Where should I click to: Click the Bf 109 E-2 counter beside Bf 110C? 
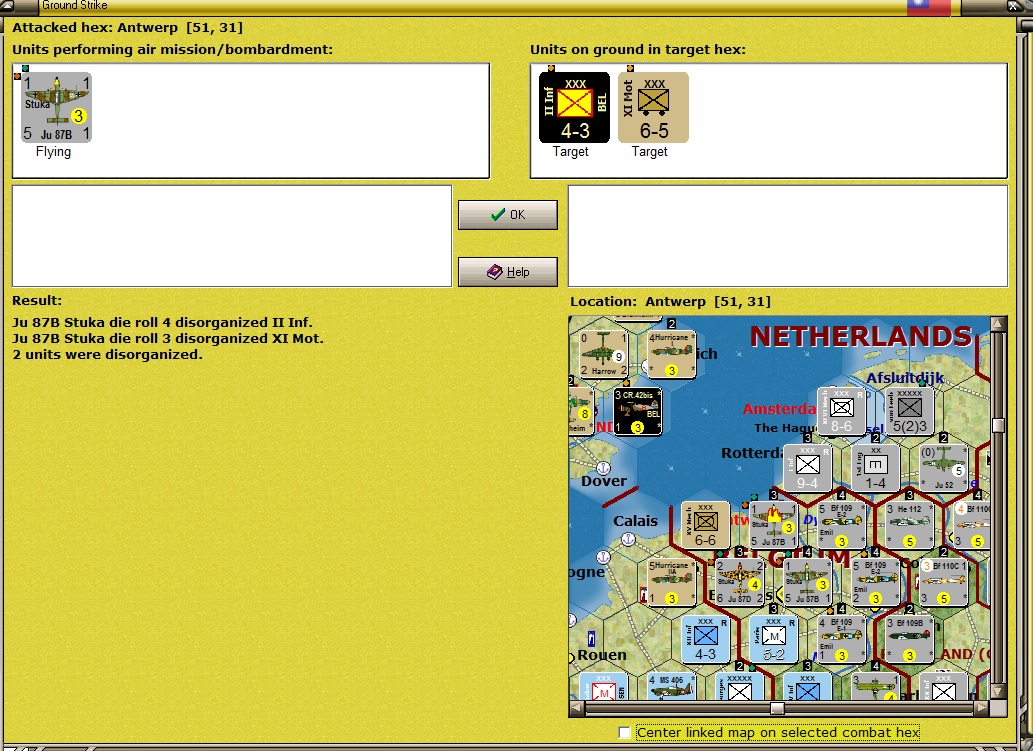(876, 582)
